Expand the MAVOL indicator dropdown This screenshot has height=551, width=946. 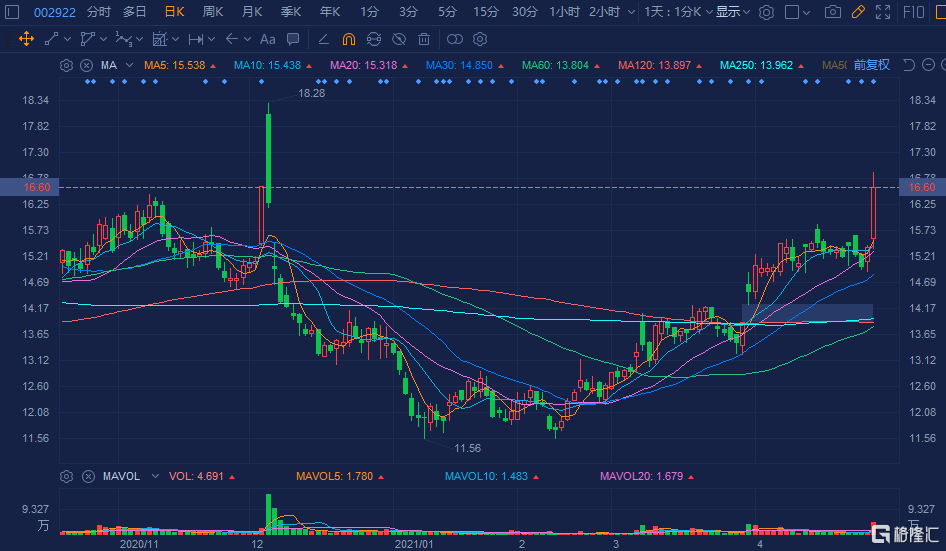tap(155, 476)
